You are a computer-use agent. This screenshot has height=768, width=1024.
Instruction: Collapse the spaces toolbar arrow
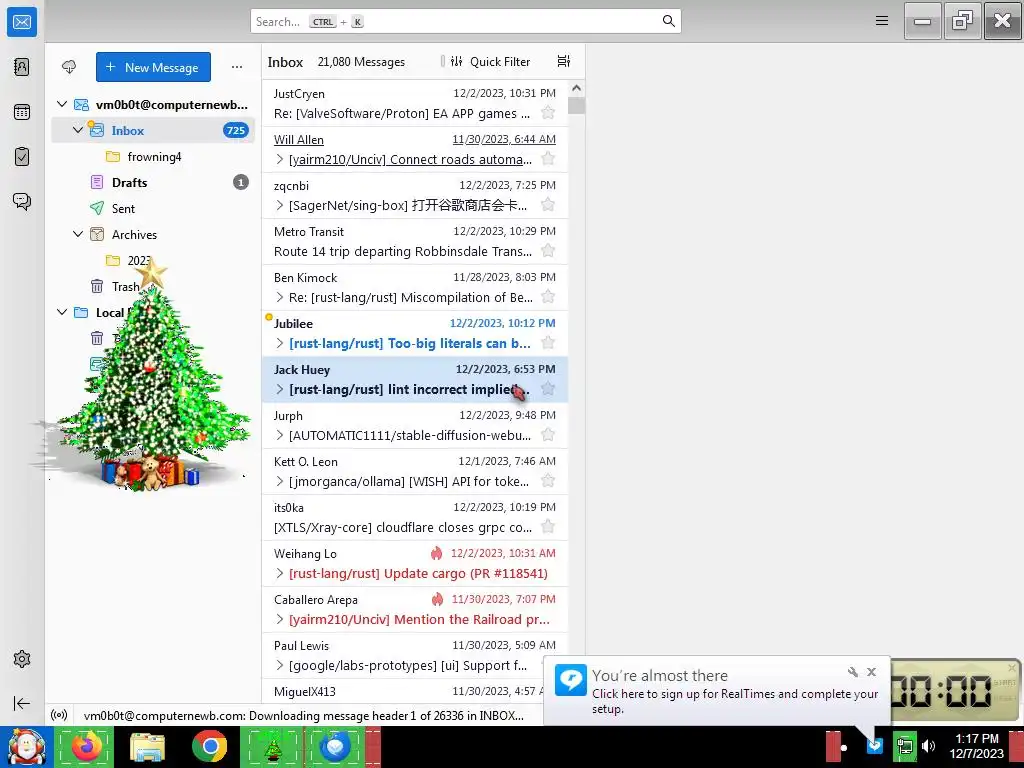coord(22,703)
